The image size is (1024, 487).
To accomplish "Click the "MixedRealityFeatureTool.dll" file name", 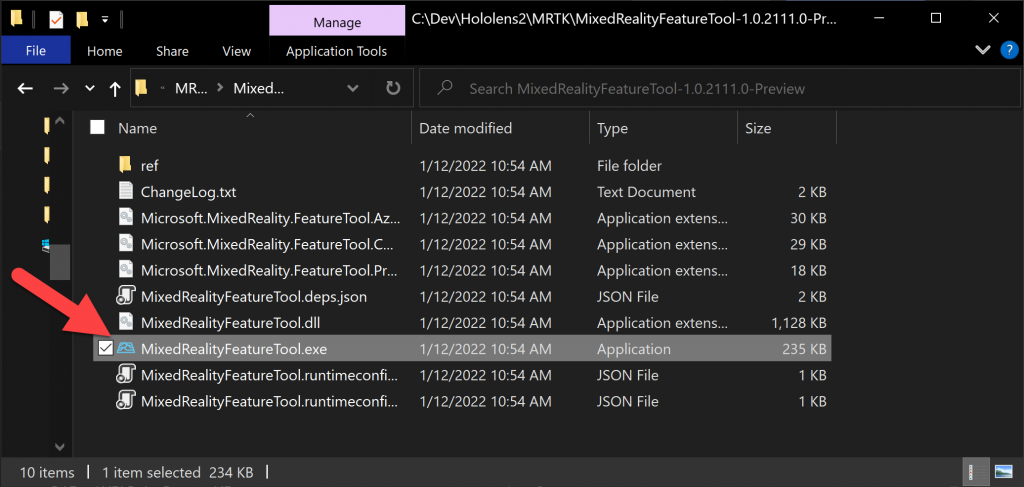I will (230, 322).
